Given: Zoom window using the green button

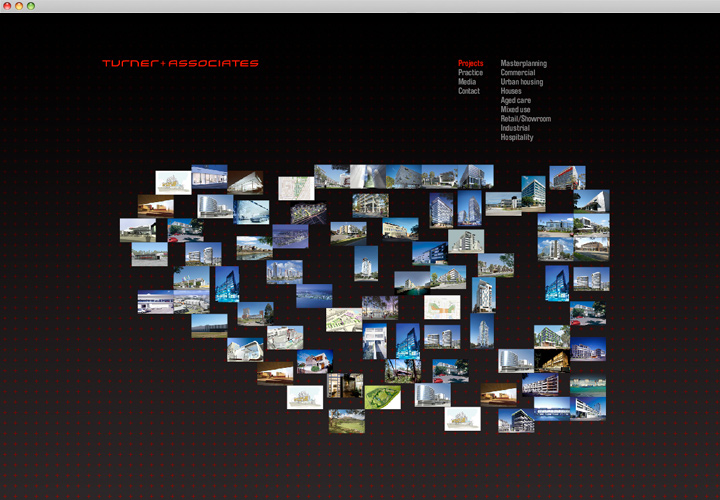Looking at the screenshot, I should 31,6.
